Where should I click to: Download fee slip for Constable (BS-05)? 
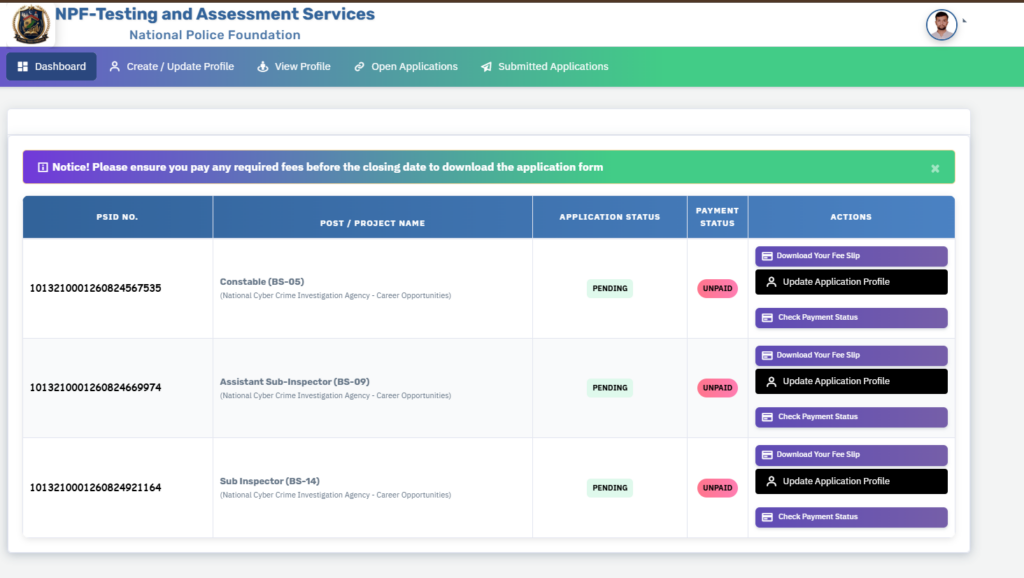click(851, 256)
